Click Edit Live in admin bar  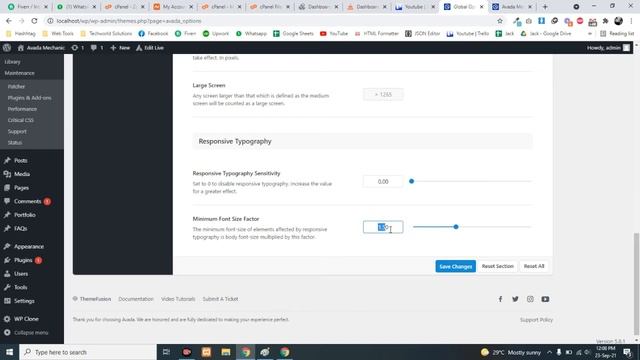coord(150,48)
